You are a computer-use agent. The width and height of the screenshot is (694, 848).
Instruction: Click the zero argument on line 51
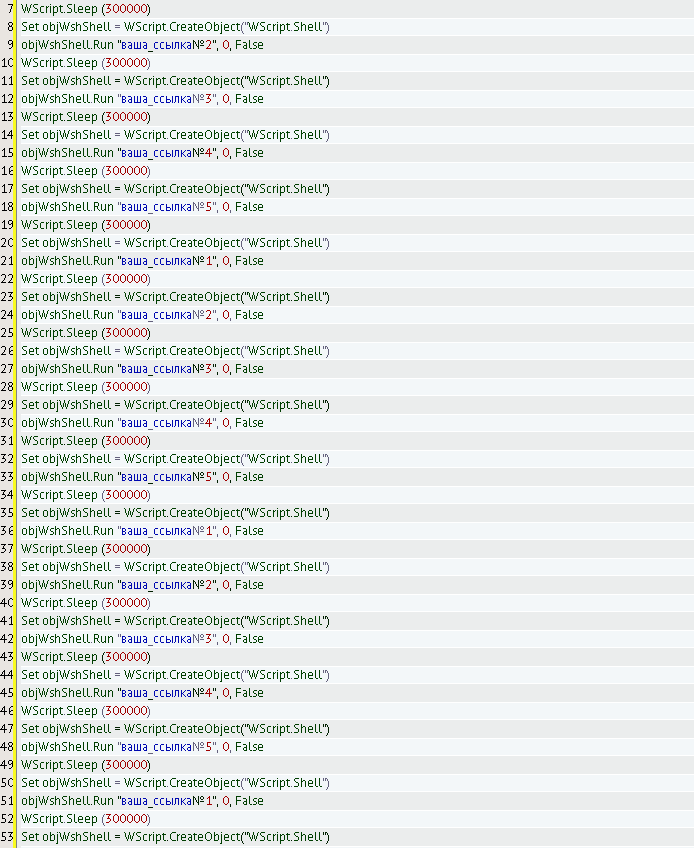pos(226,800)
